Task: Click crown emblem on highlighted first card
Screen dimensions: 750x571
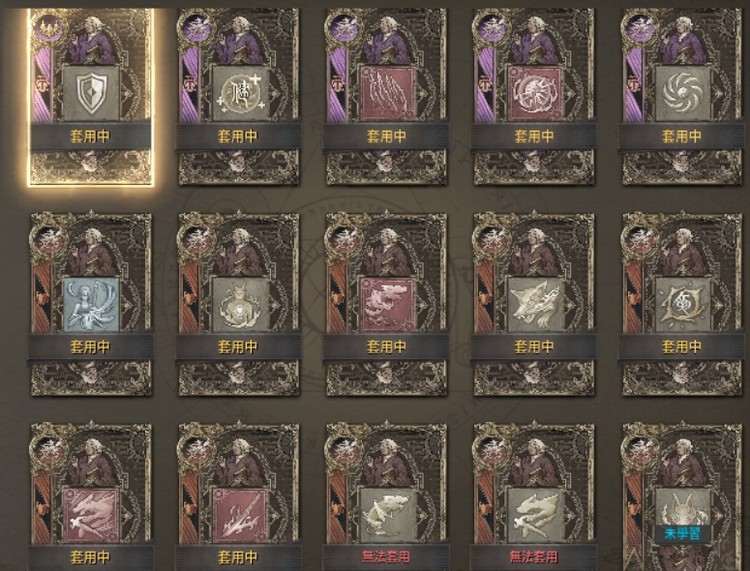Action: [x=47, y=27]
